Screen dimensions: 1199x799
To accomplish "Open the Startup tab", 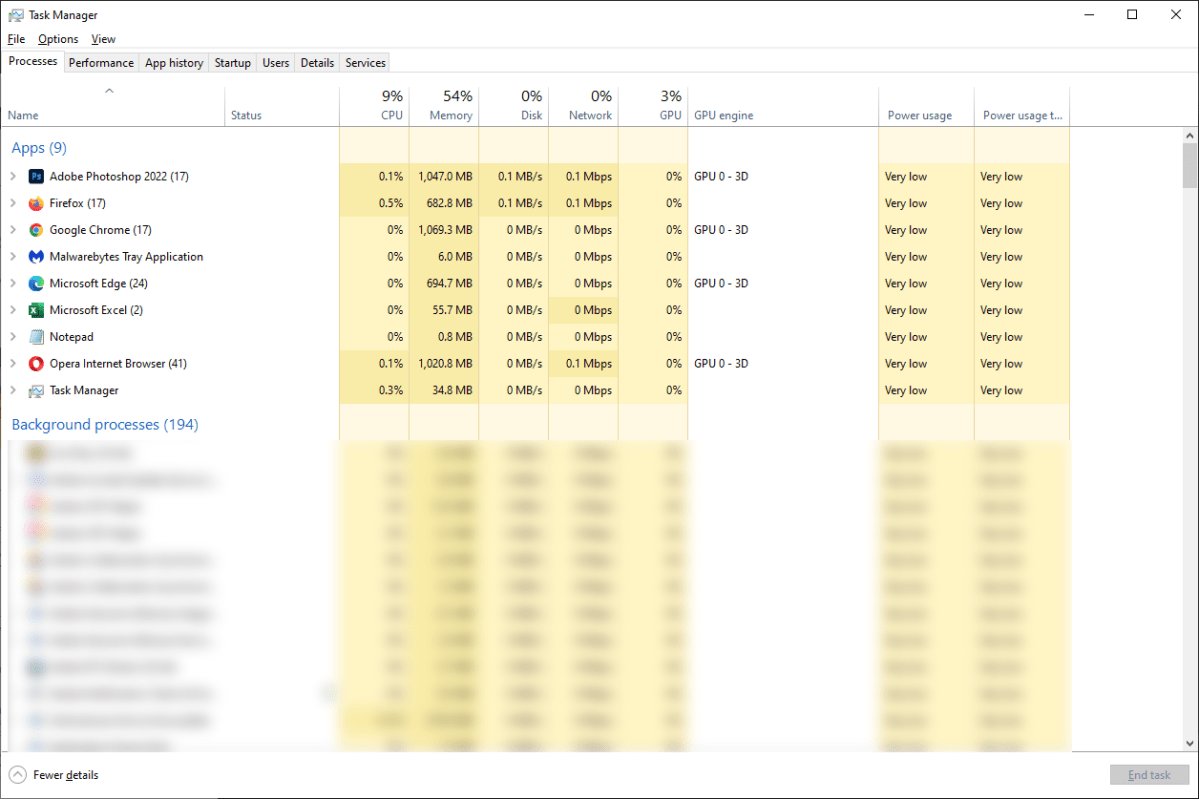I will click(232, 63).
